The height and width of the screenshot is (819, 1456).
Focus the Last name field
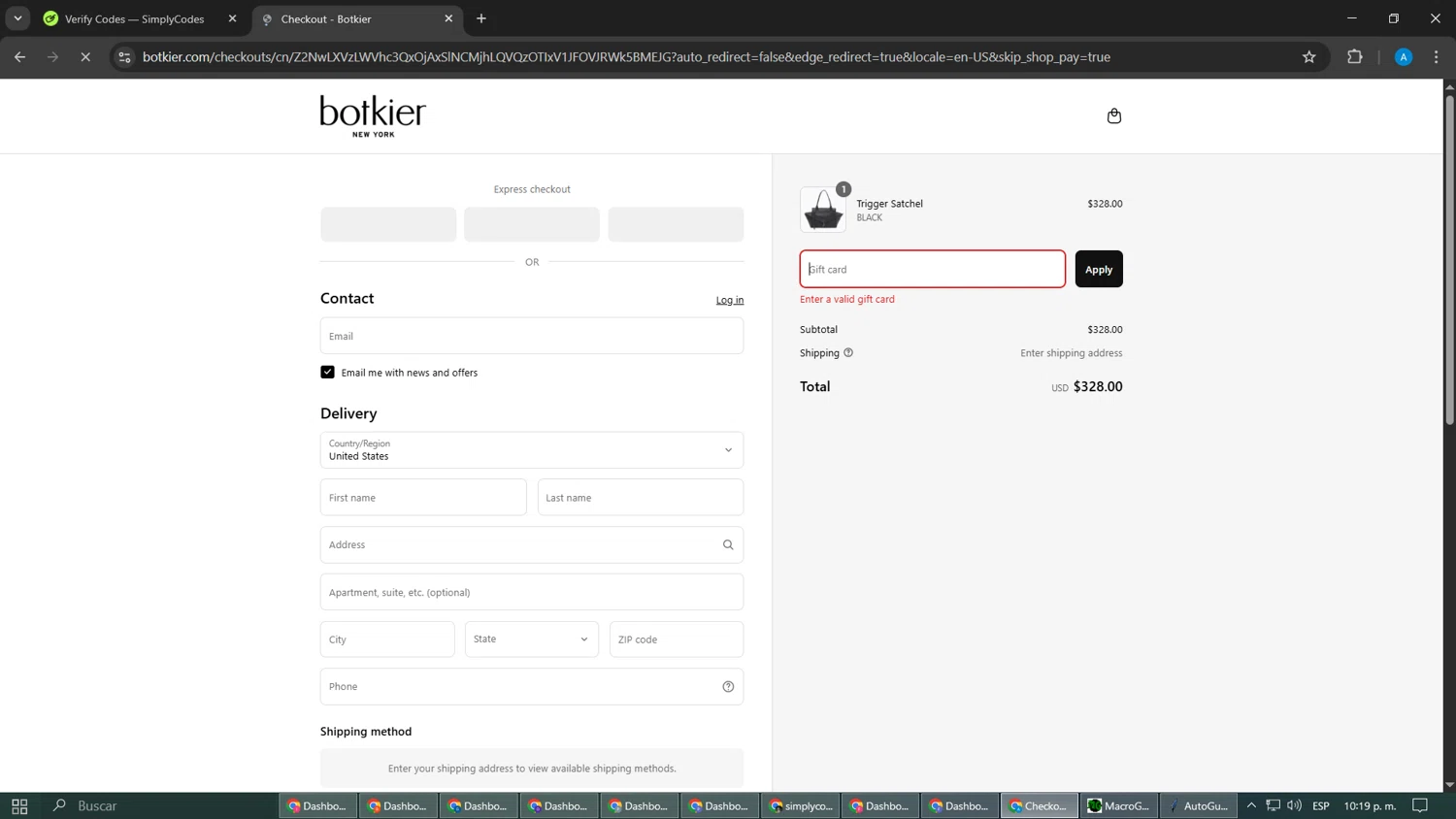point(641,498)
